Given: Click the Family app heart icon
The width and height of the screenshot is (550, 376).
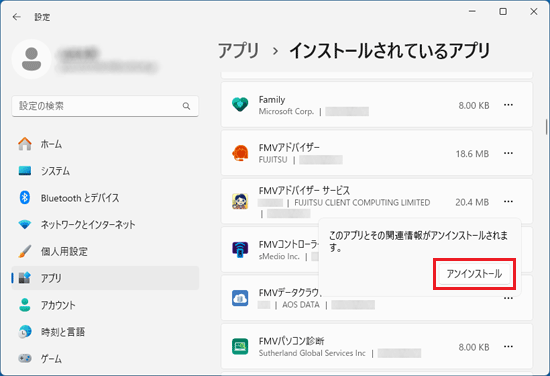Looking at the screenshot, I should (x=240, y=105).
